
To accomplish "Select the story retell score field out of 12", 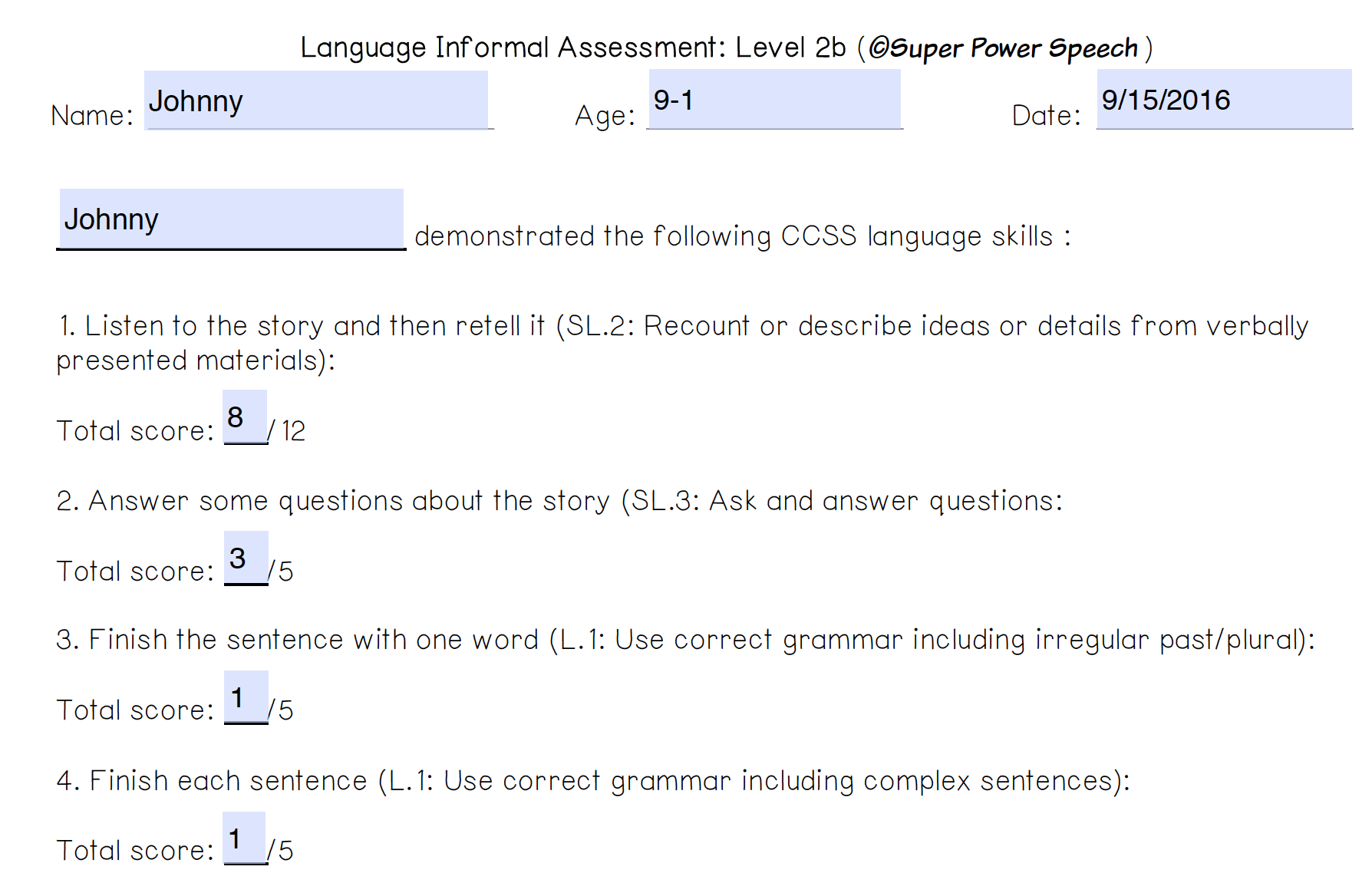I will (x=245, y=417).
